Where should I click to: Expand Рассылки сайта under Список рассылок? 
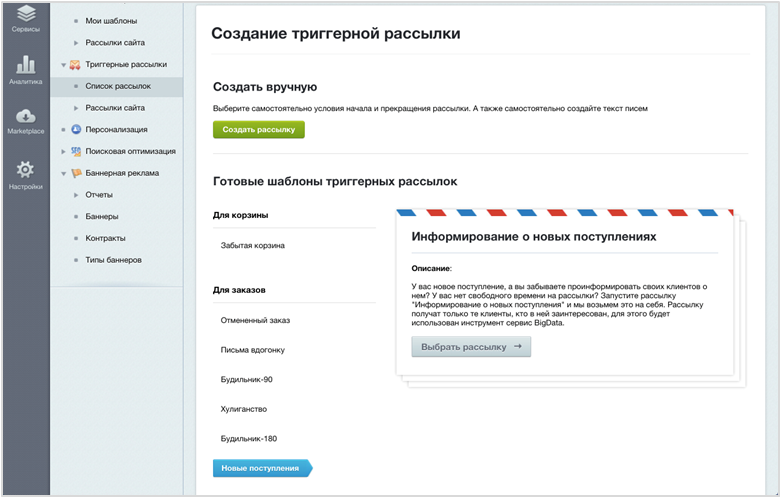coord(76,108)
